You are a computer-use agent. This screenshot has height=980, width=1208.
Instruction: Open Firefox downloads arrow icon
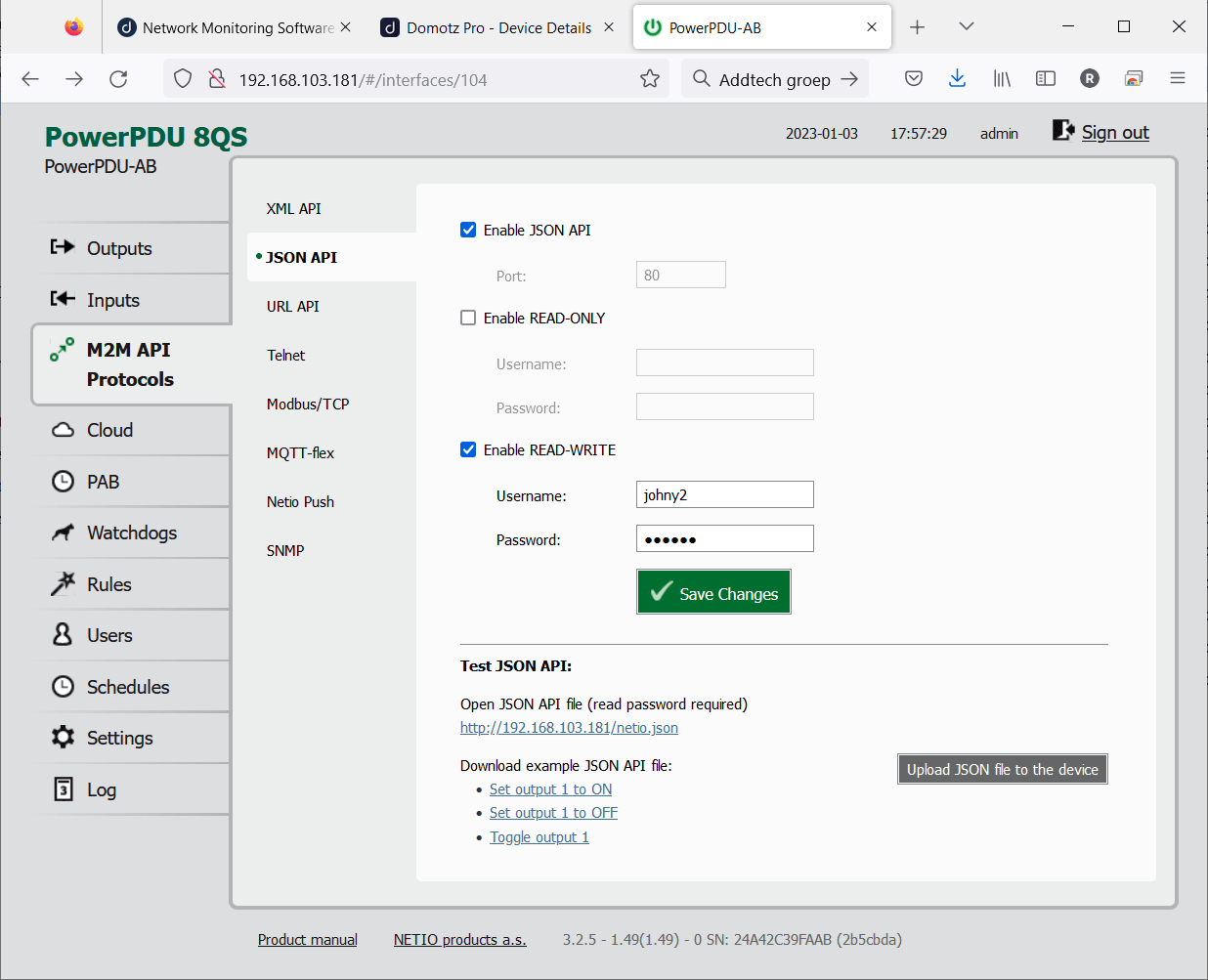pyautogui.click(x=958, y=78)
